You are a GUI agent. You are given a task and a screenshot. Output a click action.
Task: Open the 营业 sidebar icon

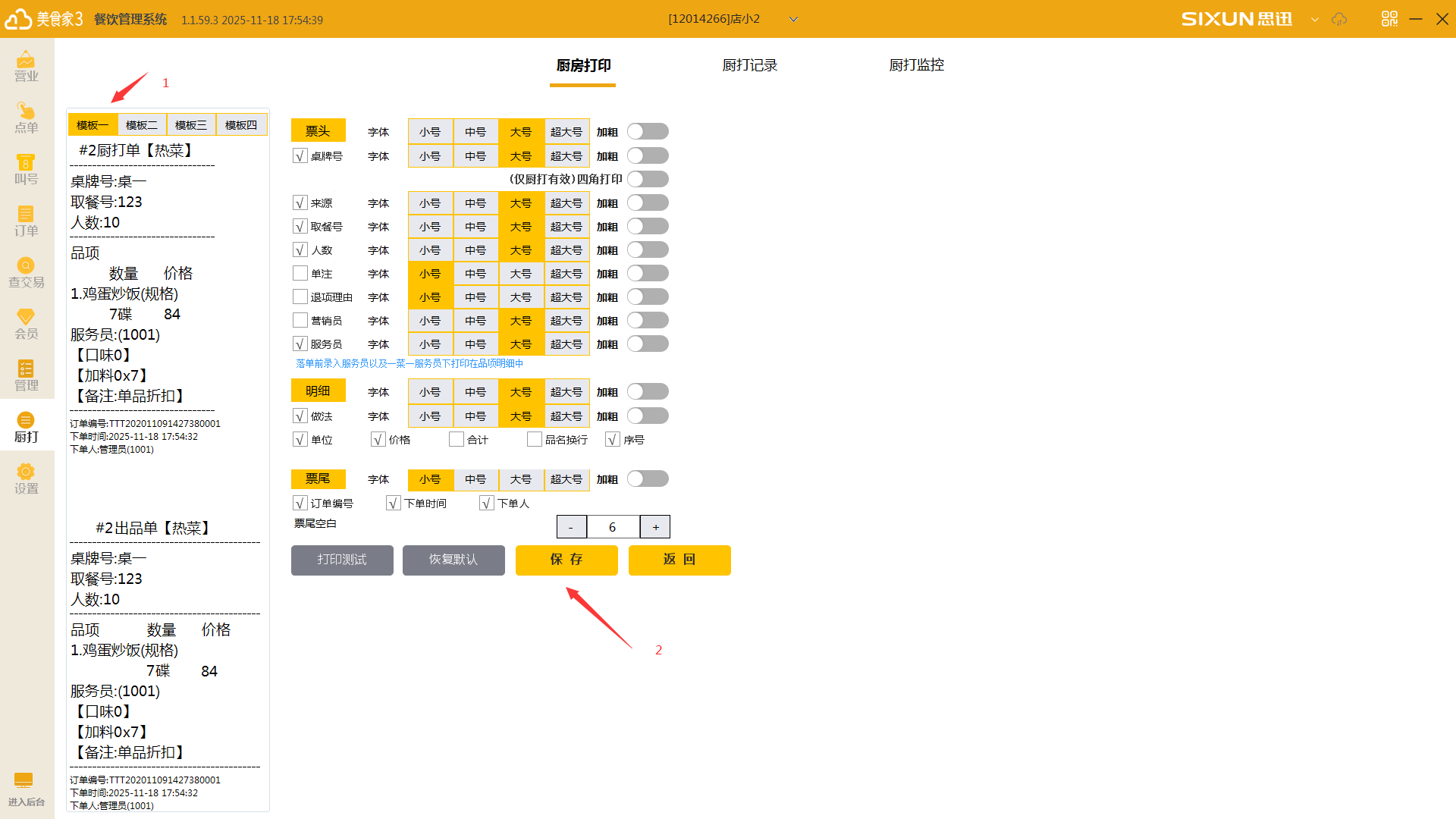click(26, 66)
